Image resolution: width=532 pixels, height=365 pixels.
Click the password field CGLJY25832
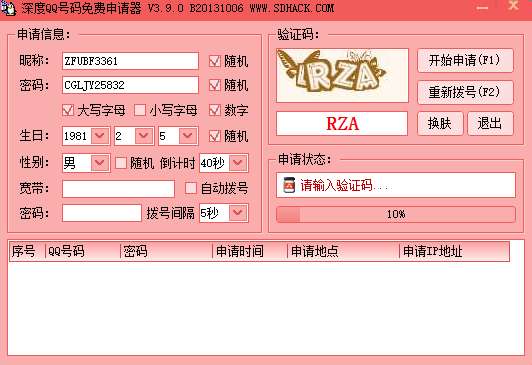(x=130, y=85)
